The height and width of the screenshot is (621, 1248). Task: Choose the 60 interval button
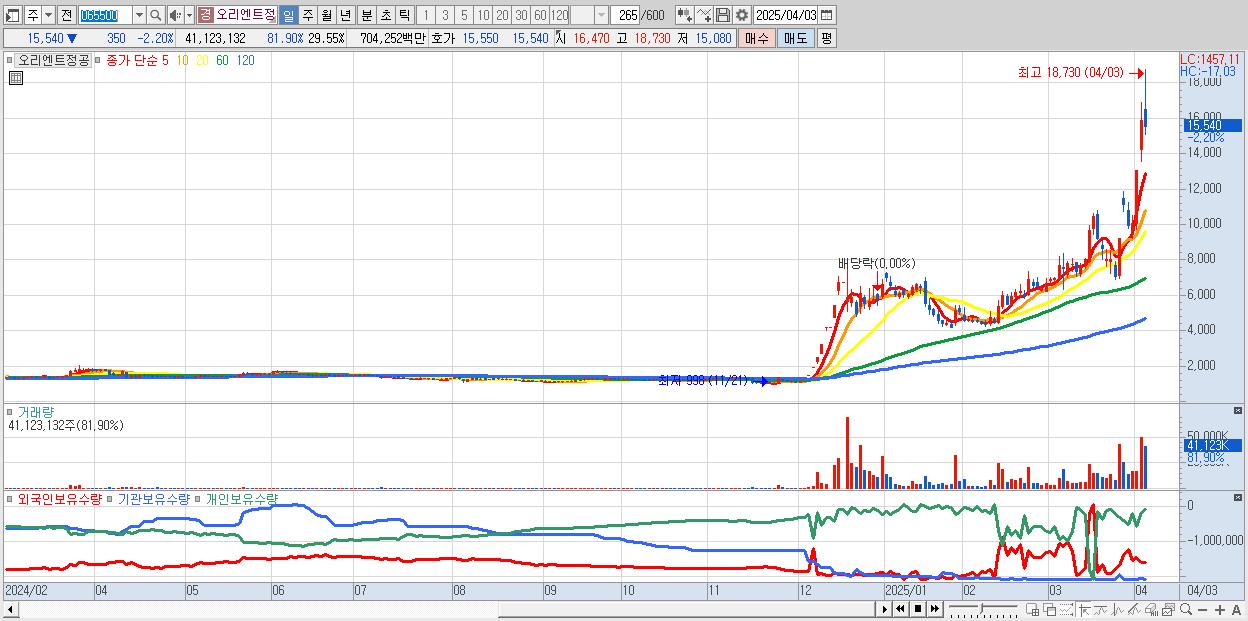[x=540, y=15]
